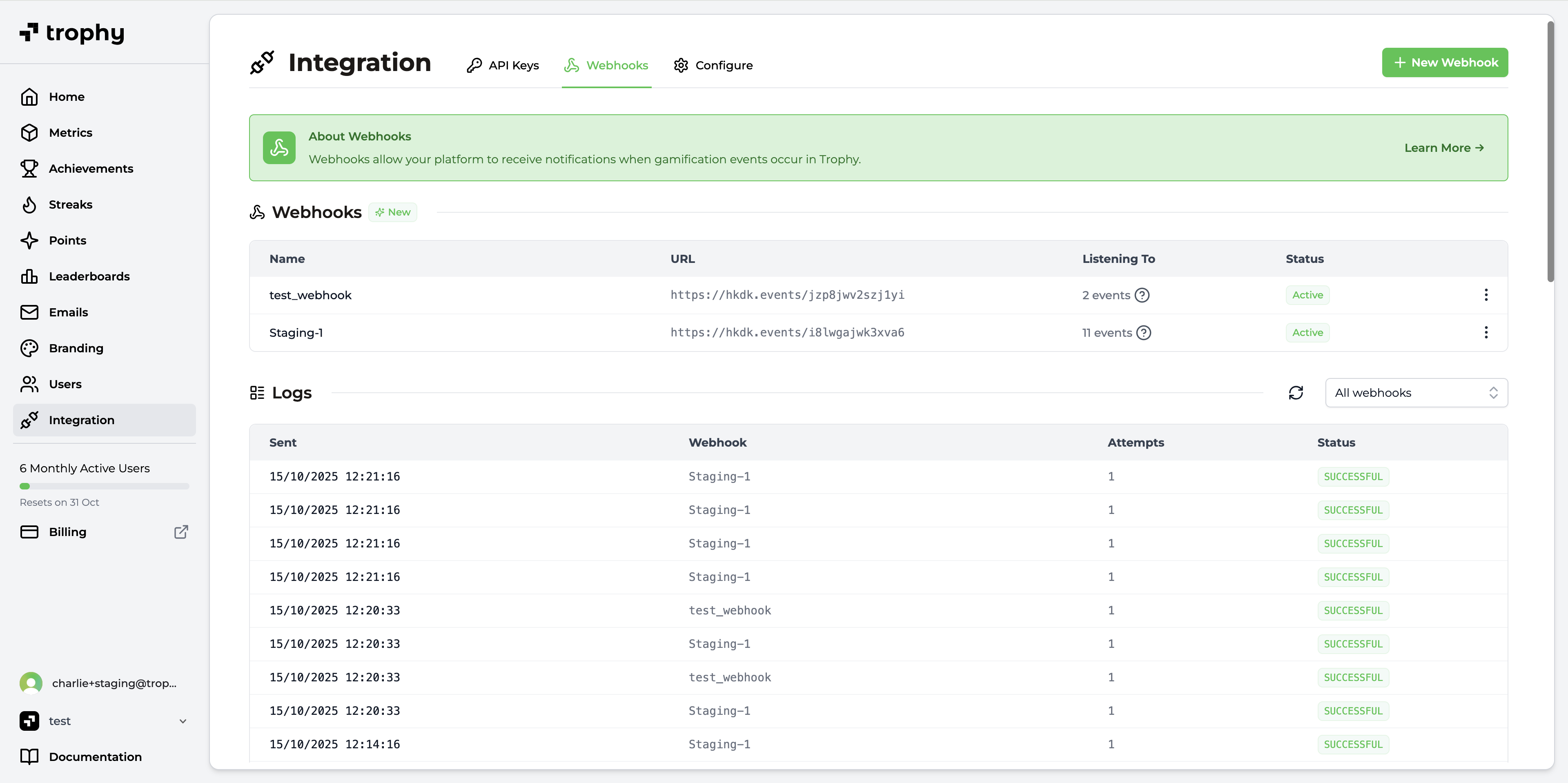This screenshot has height=783, width=1568.
Task: Open the three-dot menu for test_webhook
Action: click(1485, 295)
